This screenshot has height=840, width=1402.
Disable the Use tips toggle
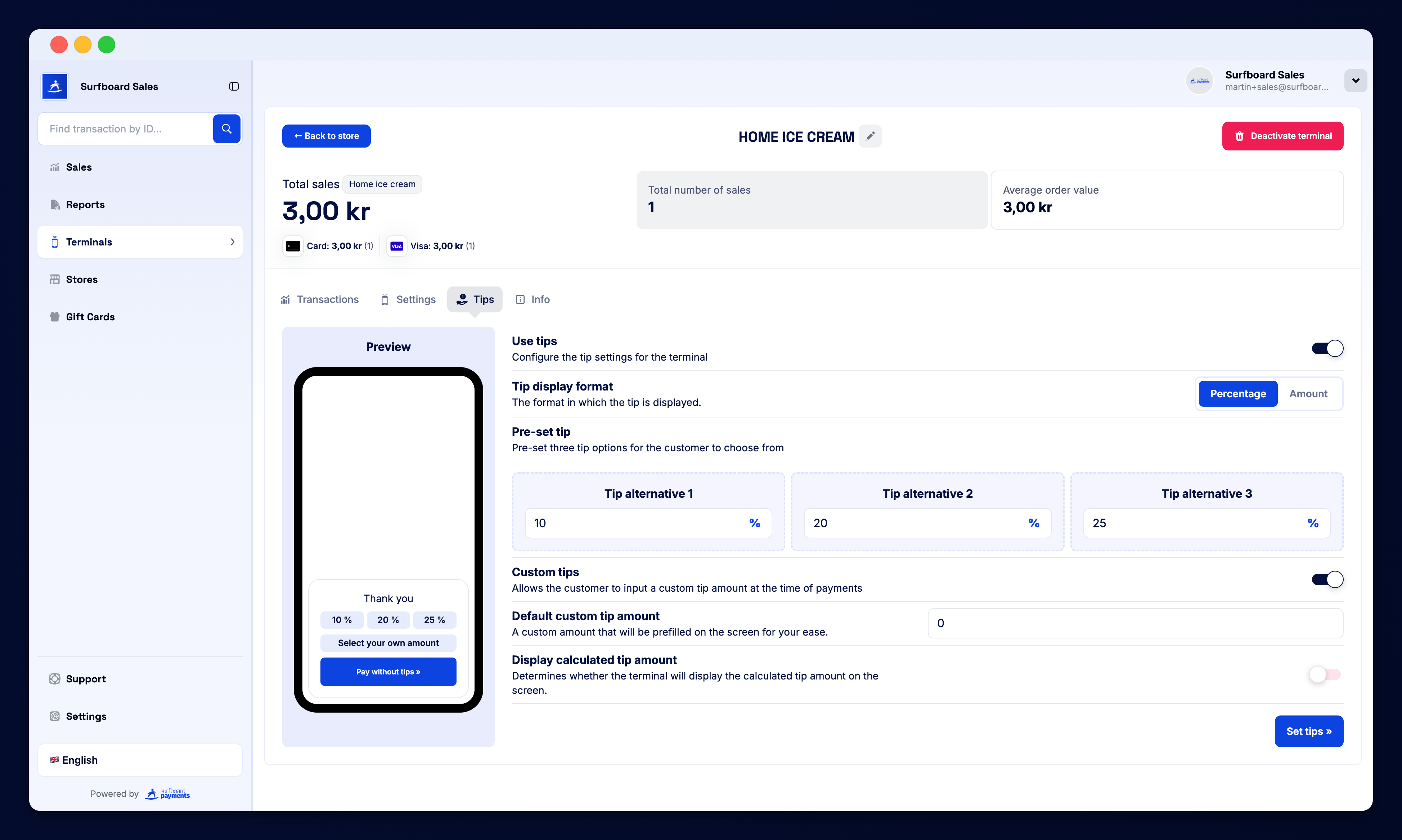click(x=1327, y=348)
